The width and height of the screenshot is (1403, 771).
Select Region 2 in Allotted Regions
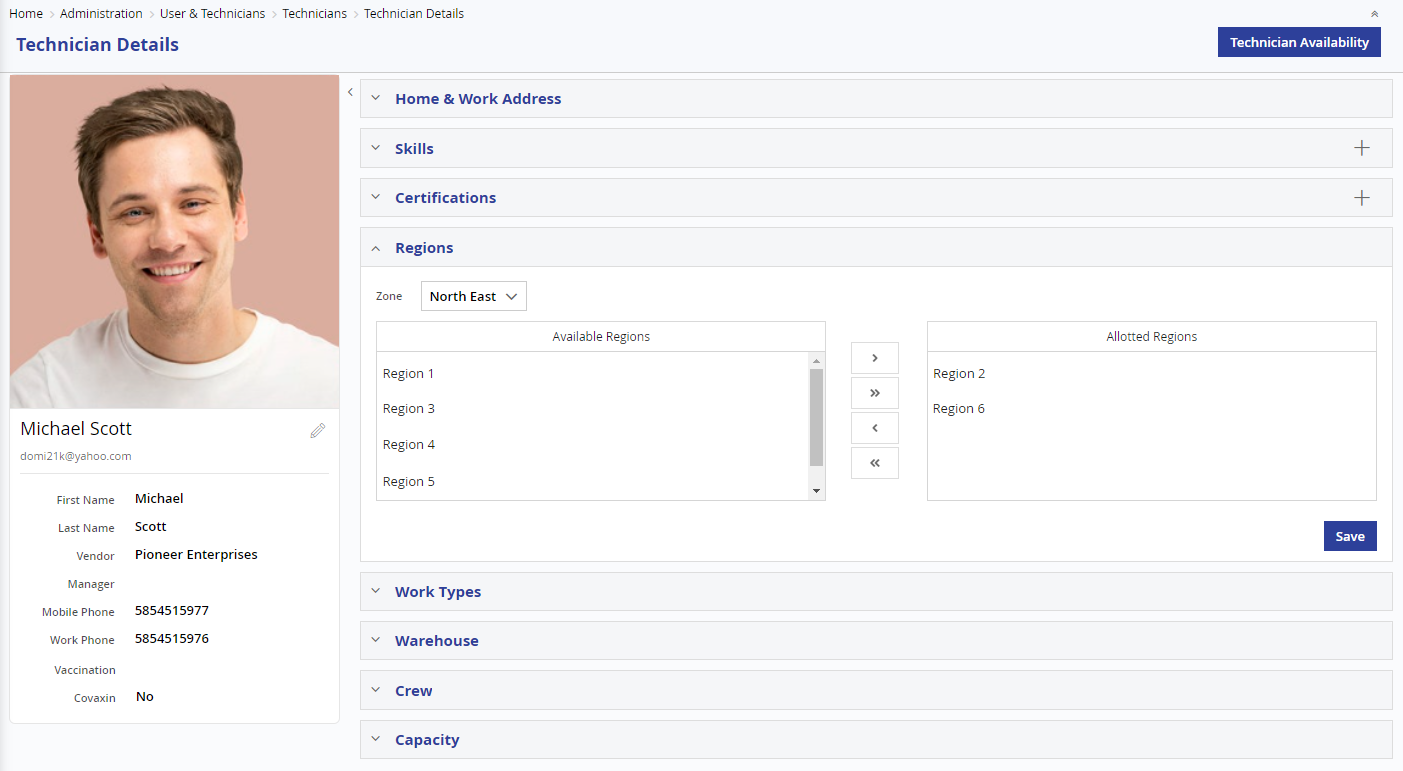pyautogui.click(x=958, y=373)
